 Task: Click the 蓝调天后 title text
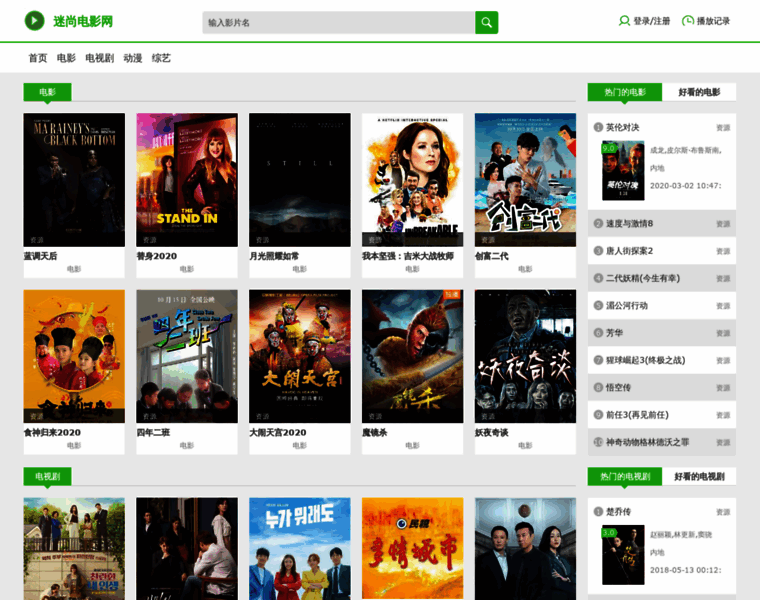[40, 256]
